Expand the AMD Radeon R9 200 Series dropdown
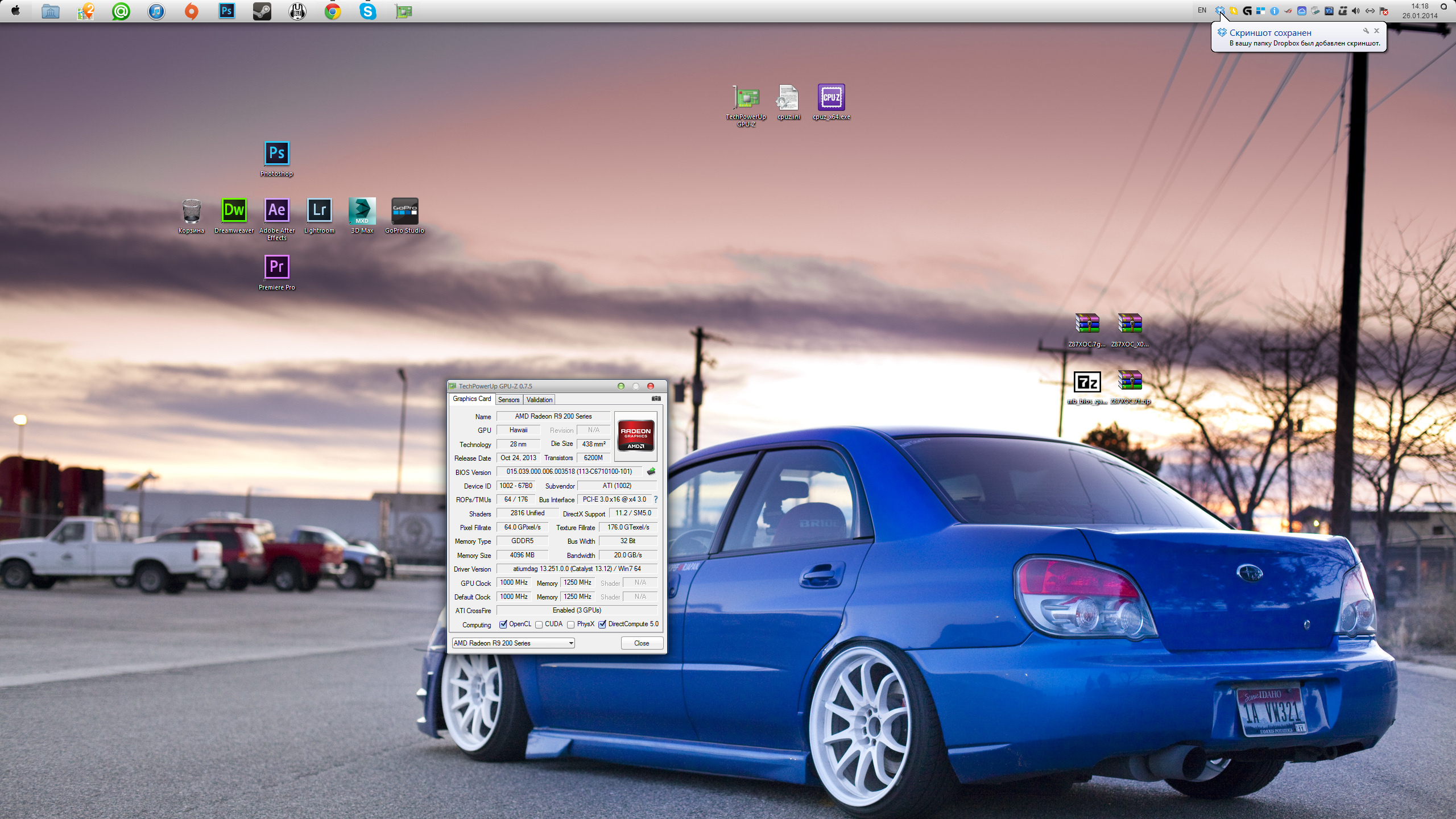Screen dimensions: 1456x819 click(x=570, y=643)
